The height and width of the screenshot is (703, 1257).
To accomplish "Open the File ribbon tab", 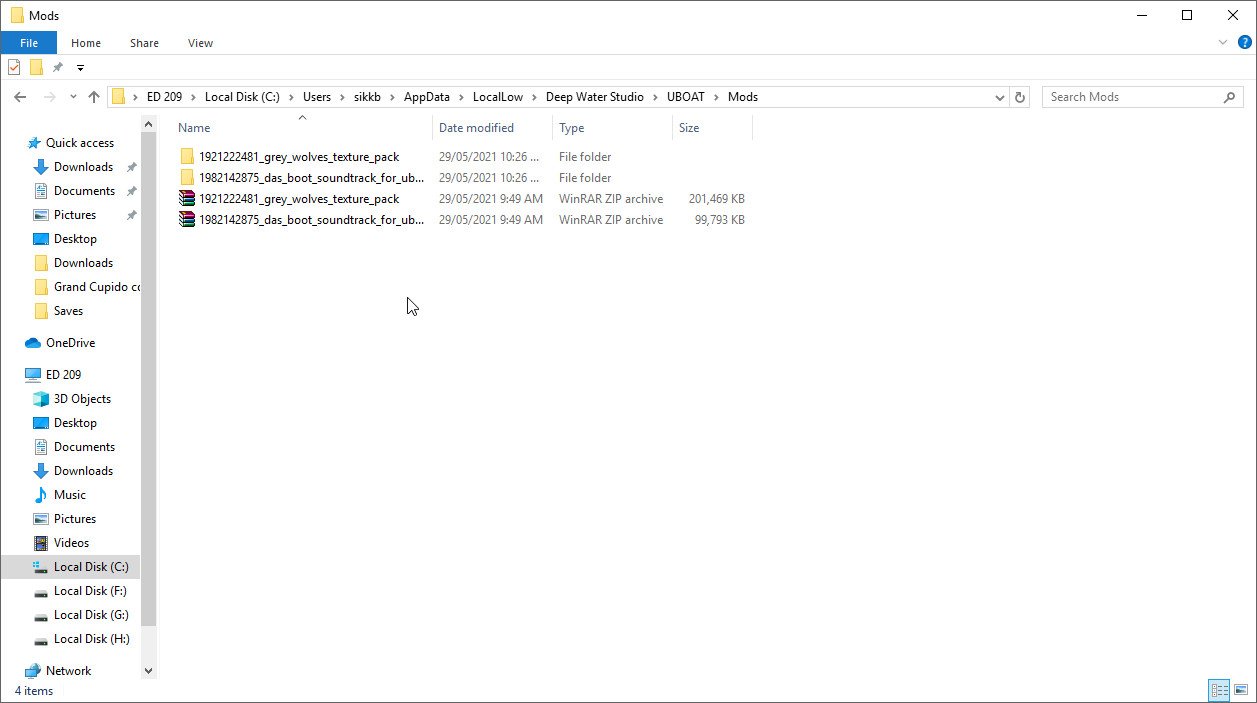I will [x=28, y=43].
